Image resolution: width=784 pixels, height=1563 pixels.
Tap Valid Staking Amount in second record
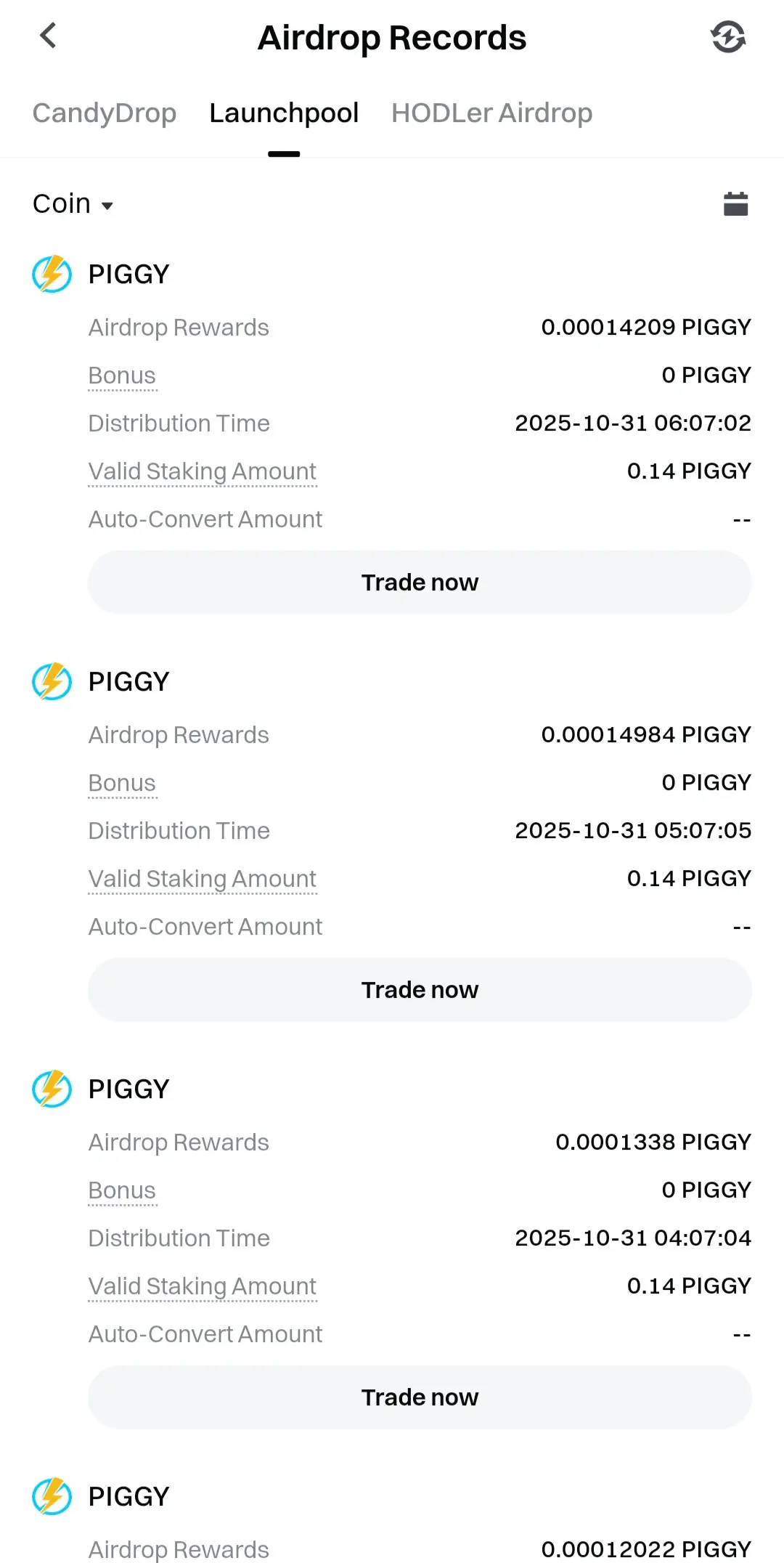[x=203, y=879]
